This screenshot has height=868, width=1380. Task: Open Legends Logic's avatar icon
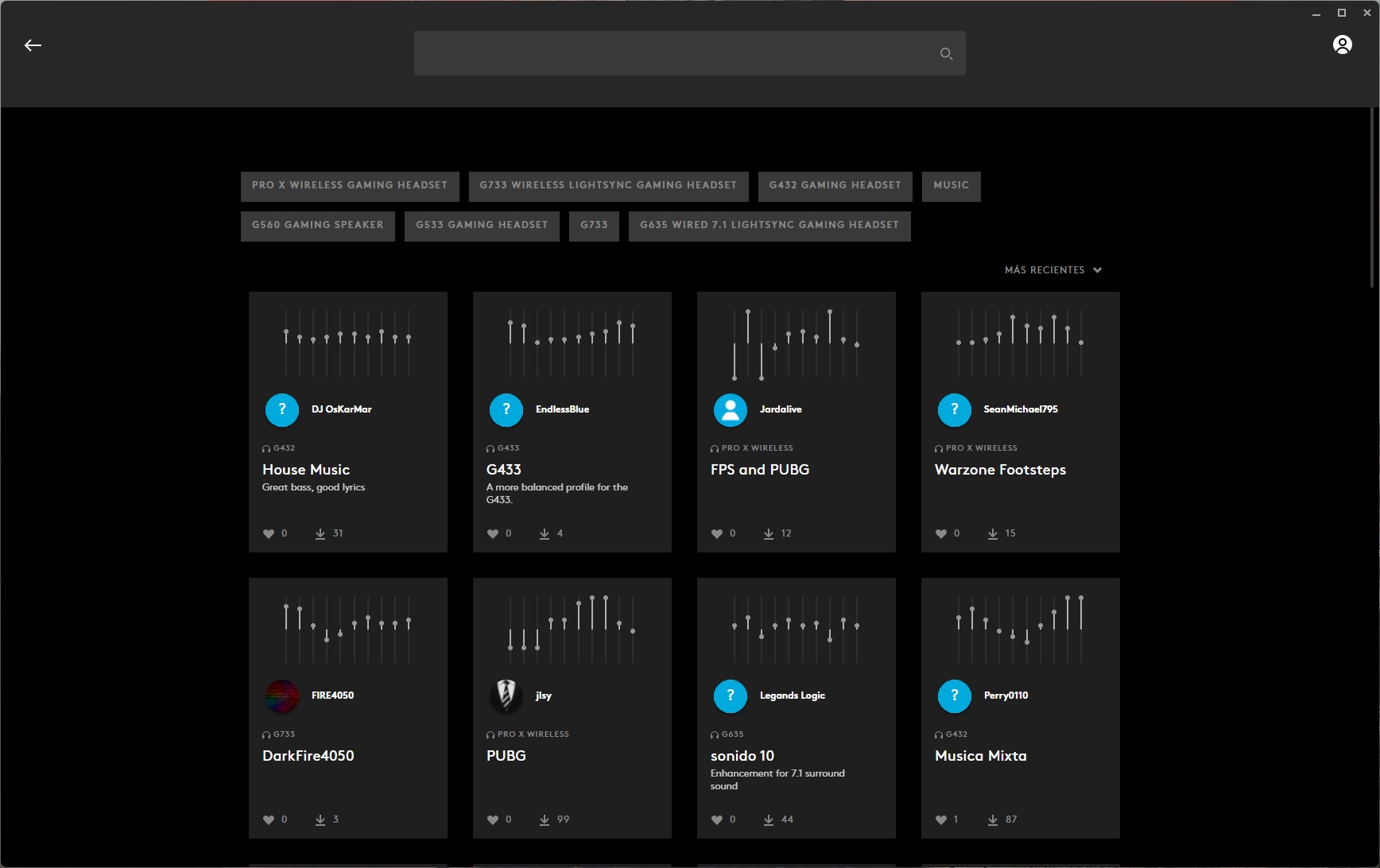tap(731, 696)
